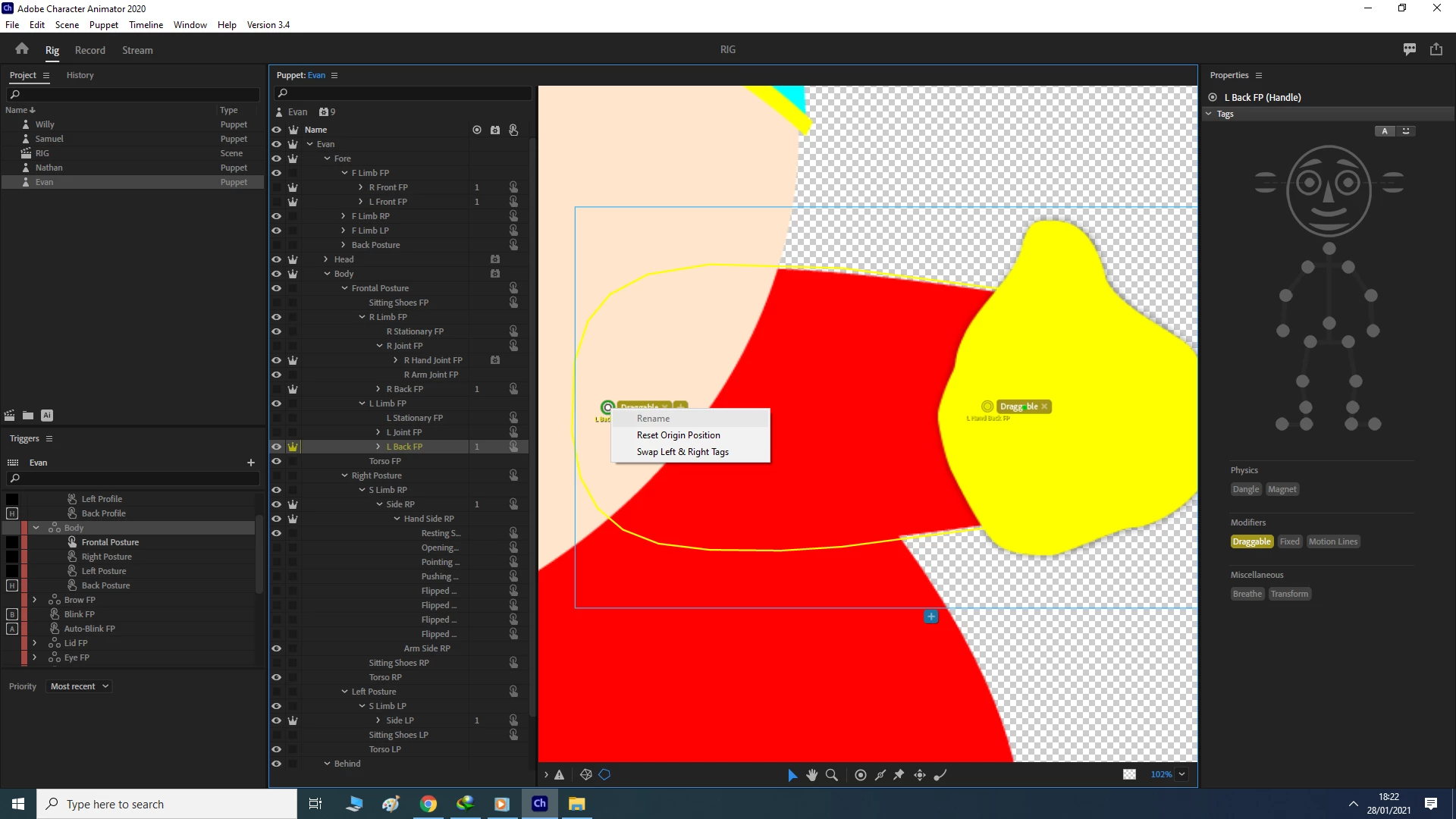Toggle visibility of Head layer
This screenshot has height=819, width=1456.
click(276, 259)
